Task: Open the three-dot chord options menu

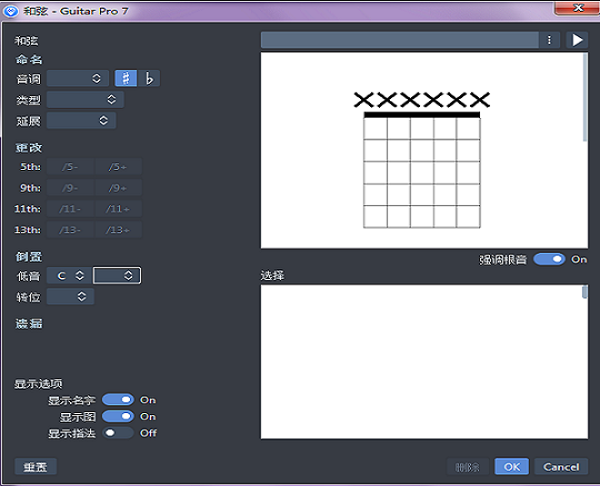Action: tap(549, 40)
